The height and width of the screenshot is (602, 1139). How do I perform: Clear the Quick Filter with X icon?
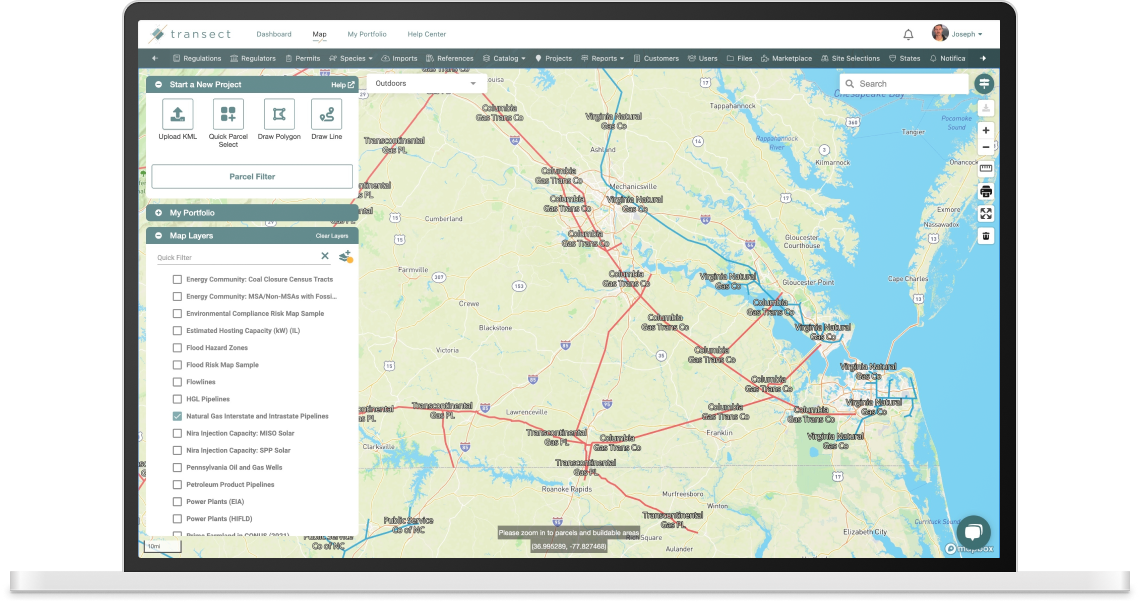[325, 256]
